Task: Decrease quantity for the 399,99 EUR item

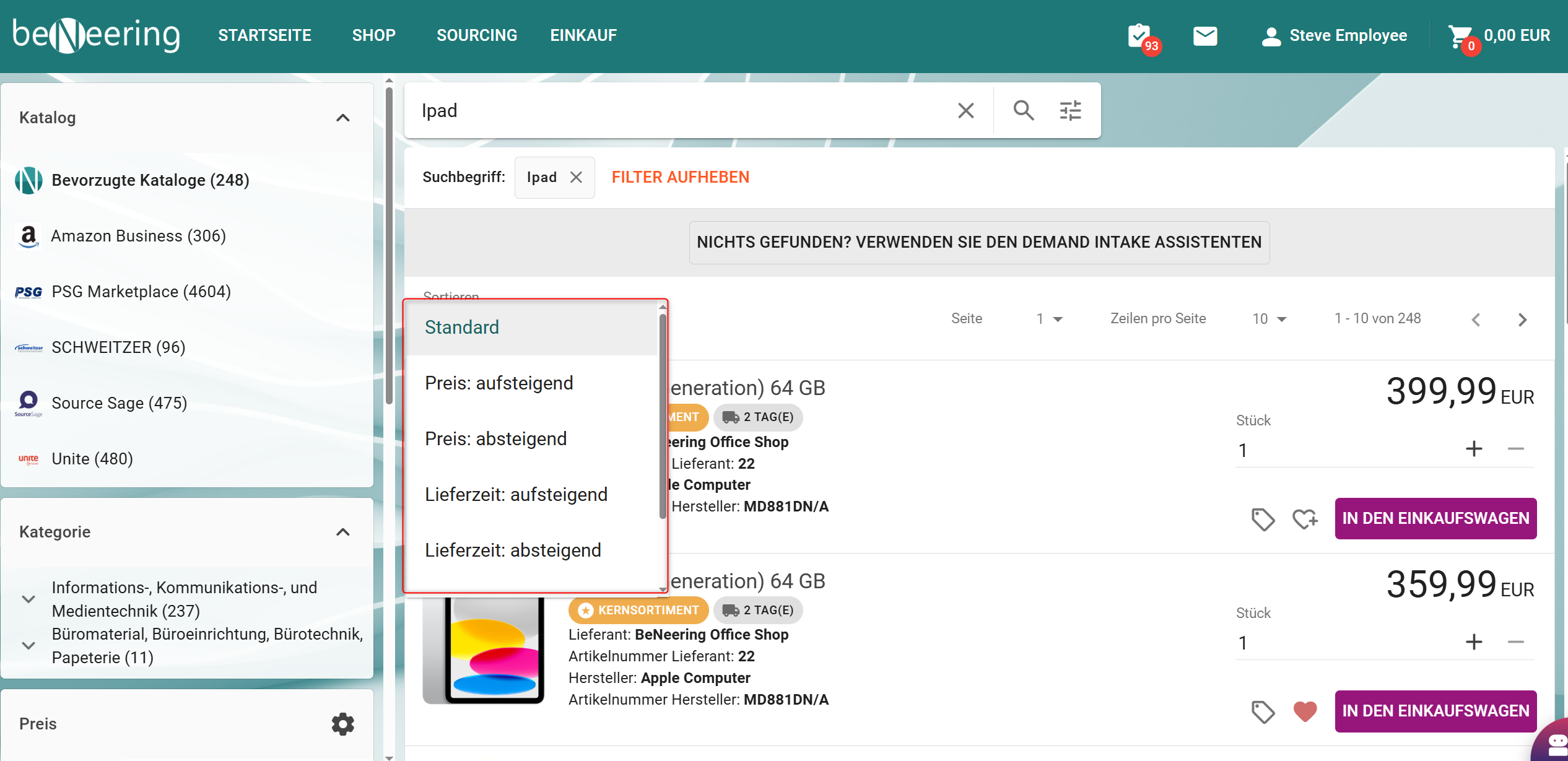Action: pyautogui.click(x=1515, y=448)
